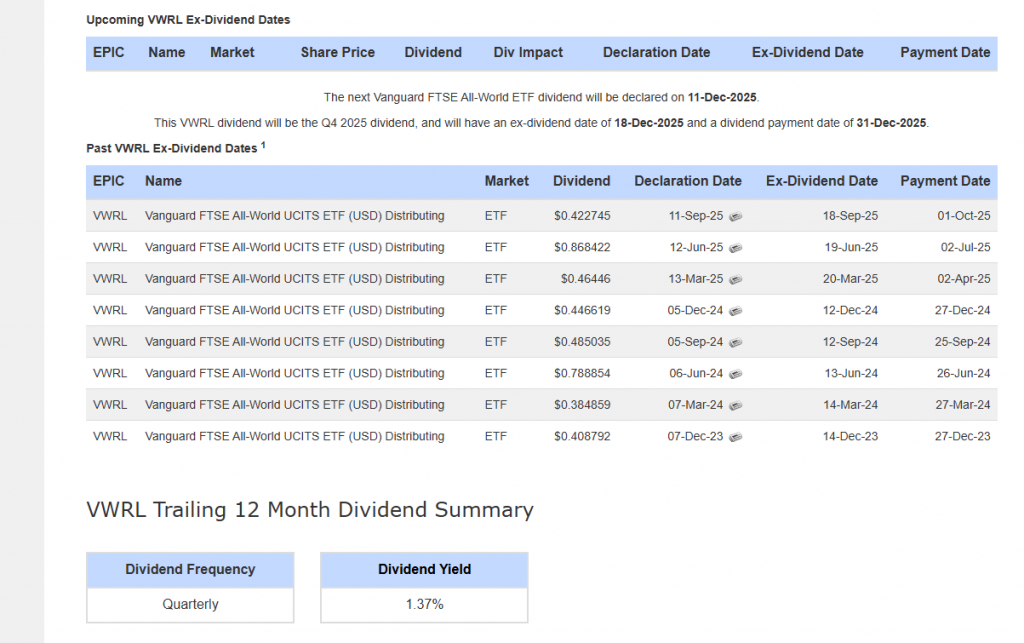Select Ex-Dividend Date header in past dividends table
The width and height of the screenshot is (1024, 643).
pyautogui.click(x=821, y=181)
